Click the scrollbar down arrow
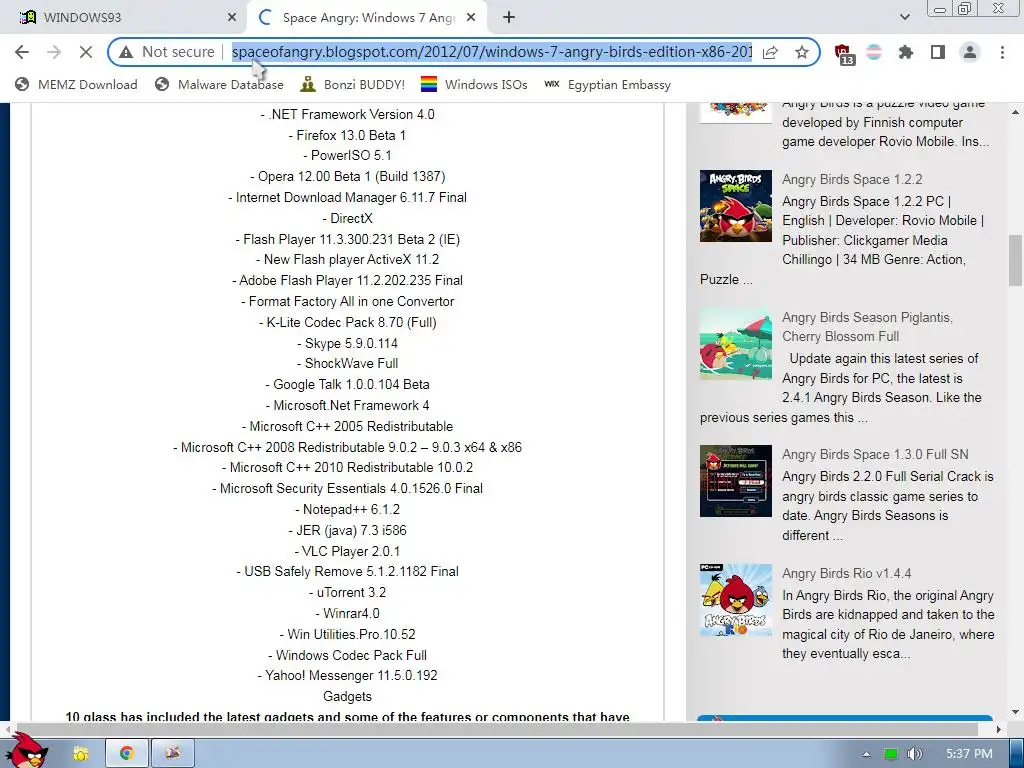This screenshot has width=1024, height=768. [x=1015, y=712]
